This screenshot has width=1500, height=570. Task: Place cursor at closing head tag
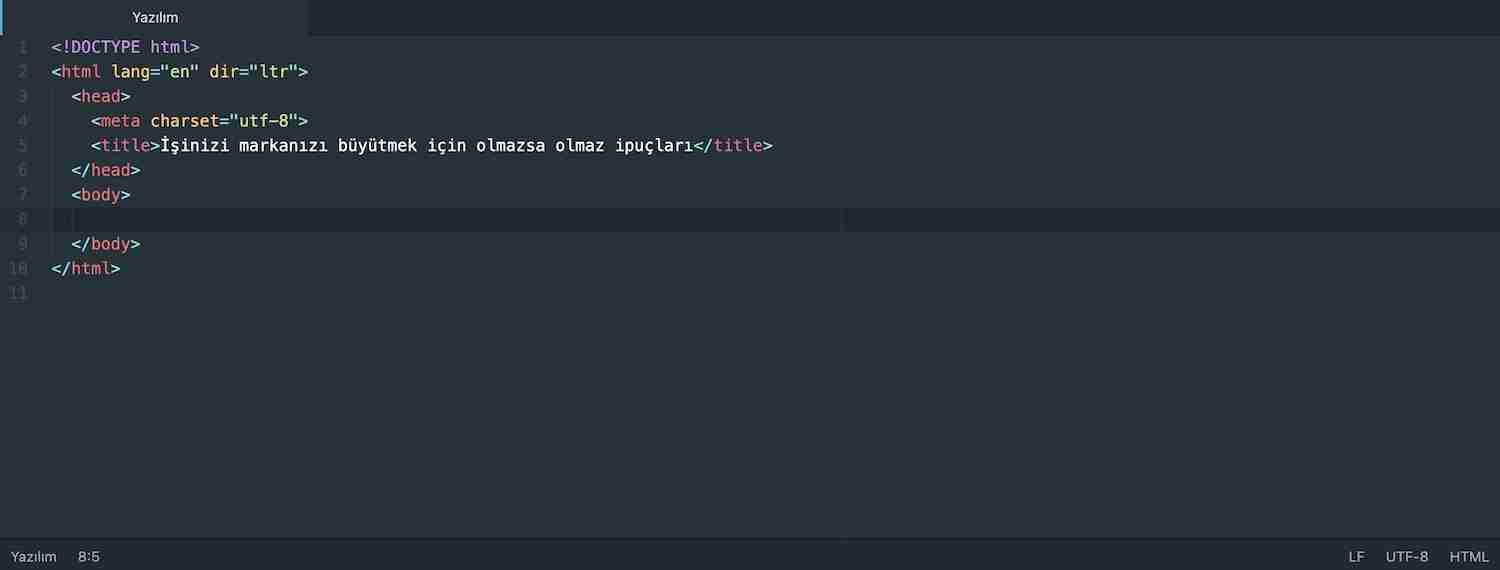(106, 170)
